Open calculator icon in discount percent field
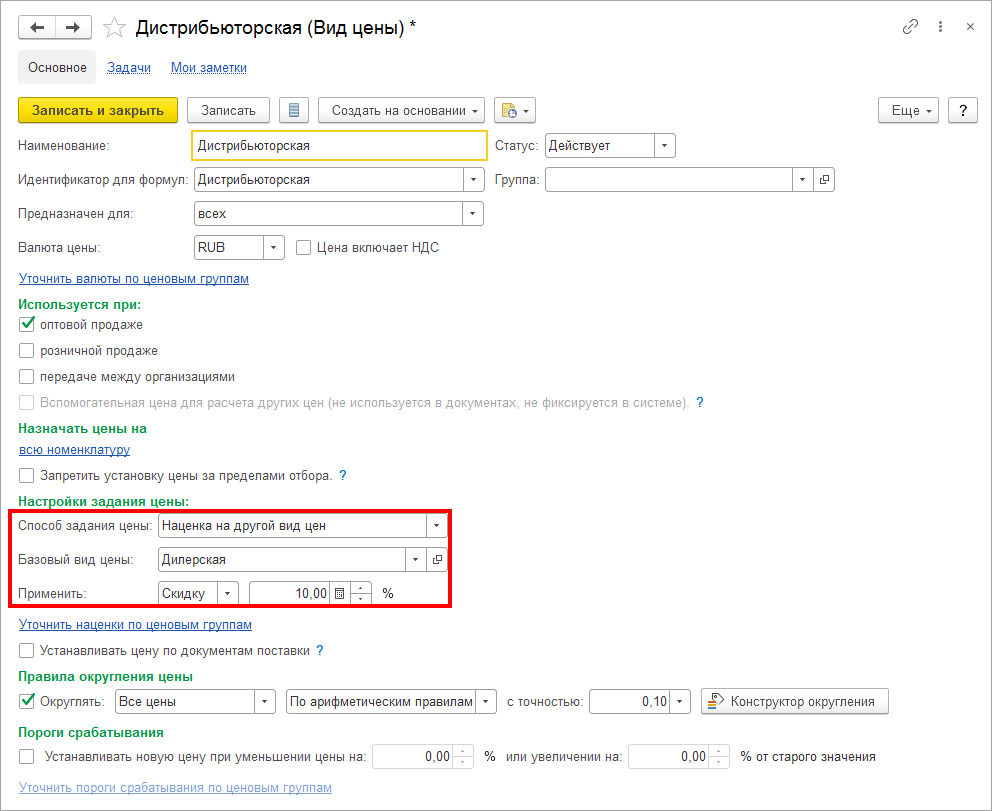Viewport: 992px width, 811px height. [x=340, y=593]
